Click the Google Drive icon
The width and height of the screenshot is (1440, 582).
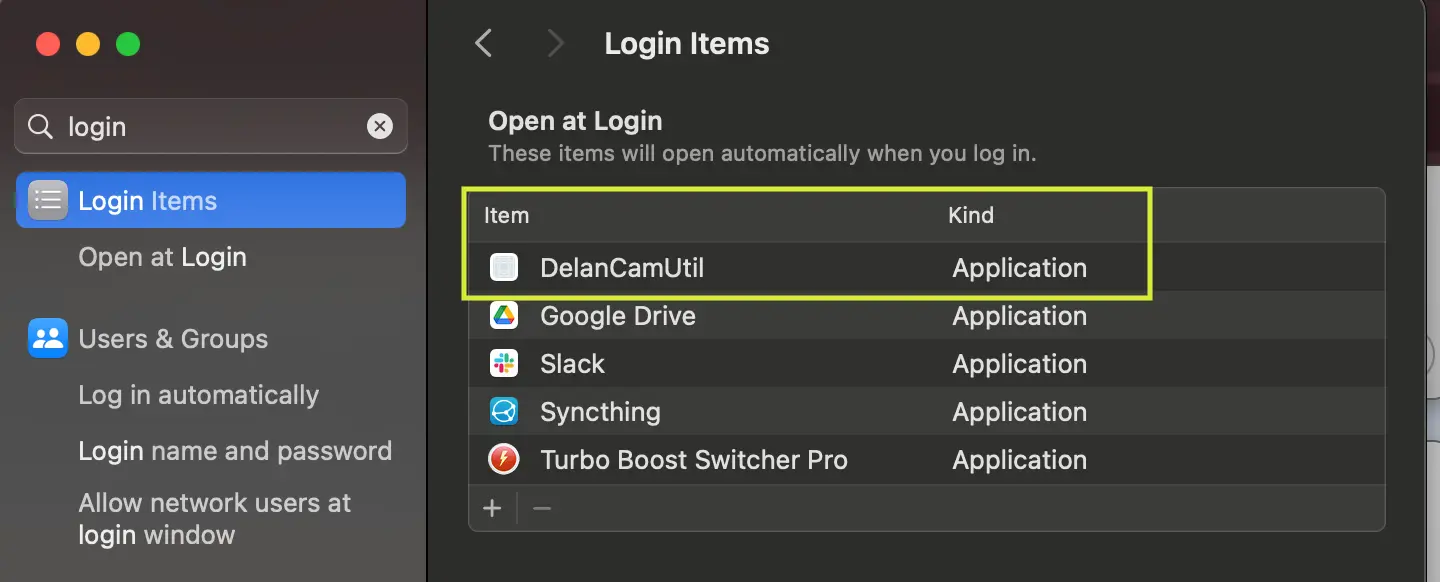coord(503,315)
